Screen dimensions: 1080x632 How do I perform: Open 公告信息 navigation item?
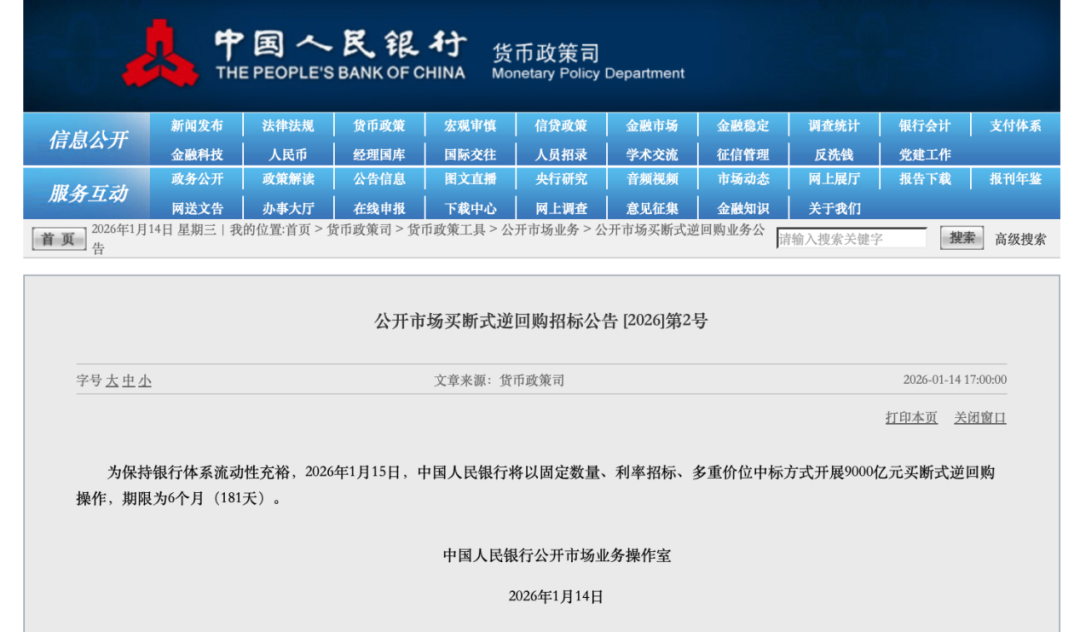click(x=379, y=179)
